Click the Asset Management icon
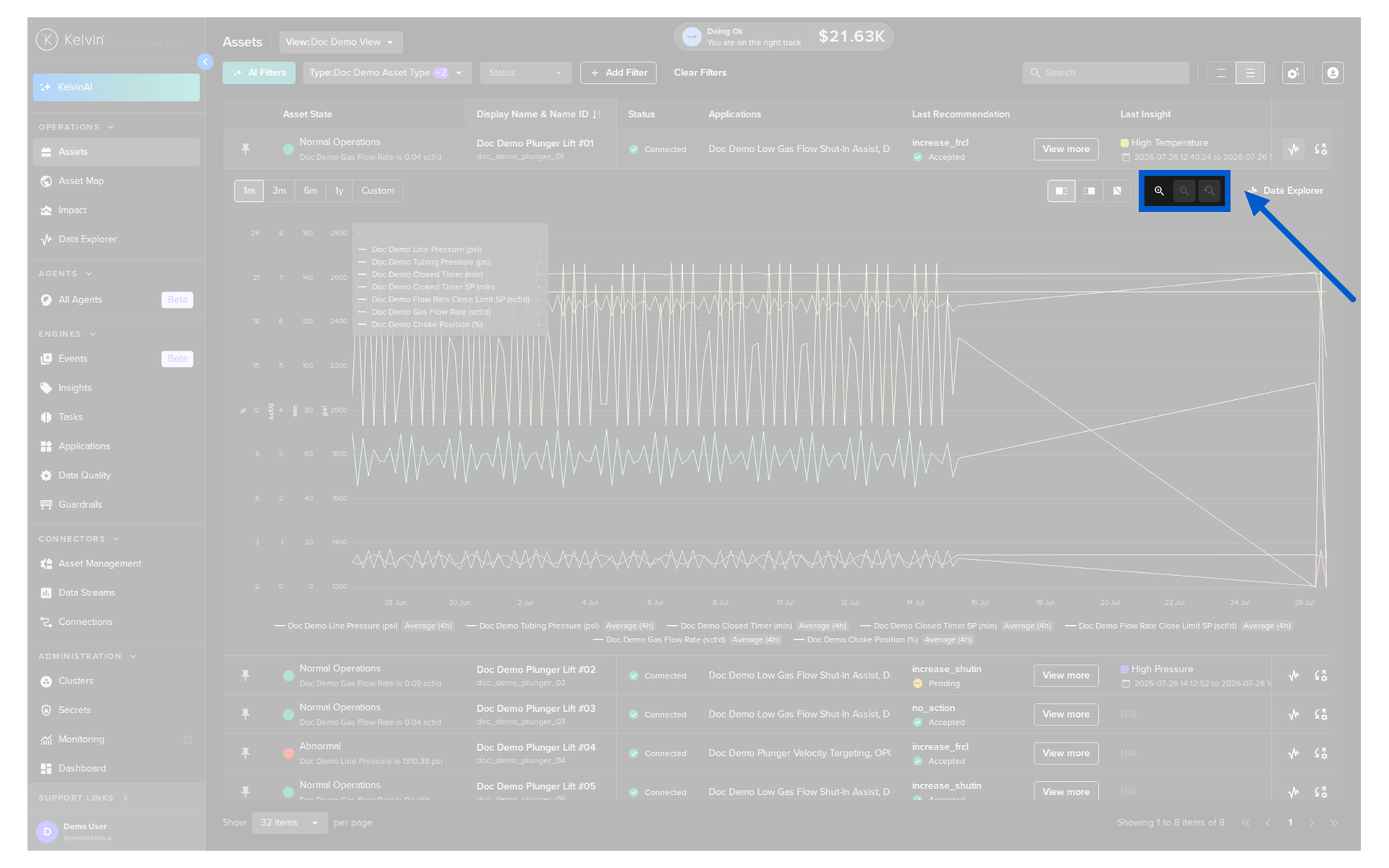The width and height of the screenshot is (1389, 868). (46, 564)
